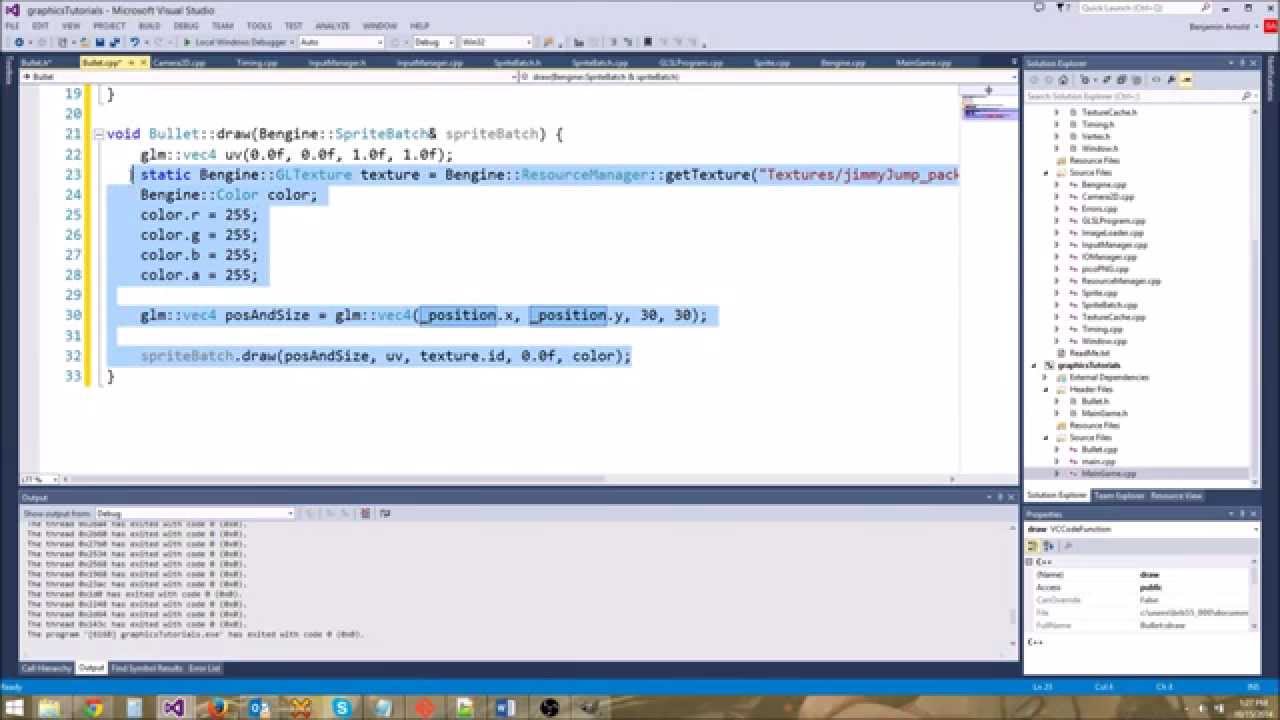Toggle highlighted Preview Selected Items icon
This screenshot has height=720, width=1280.
[1187, 80]
